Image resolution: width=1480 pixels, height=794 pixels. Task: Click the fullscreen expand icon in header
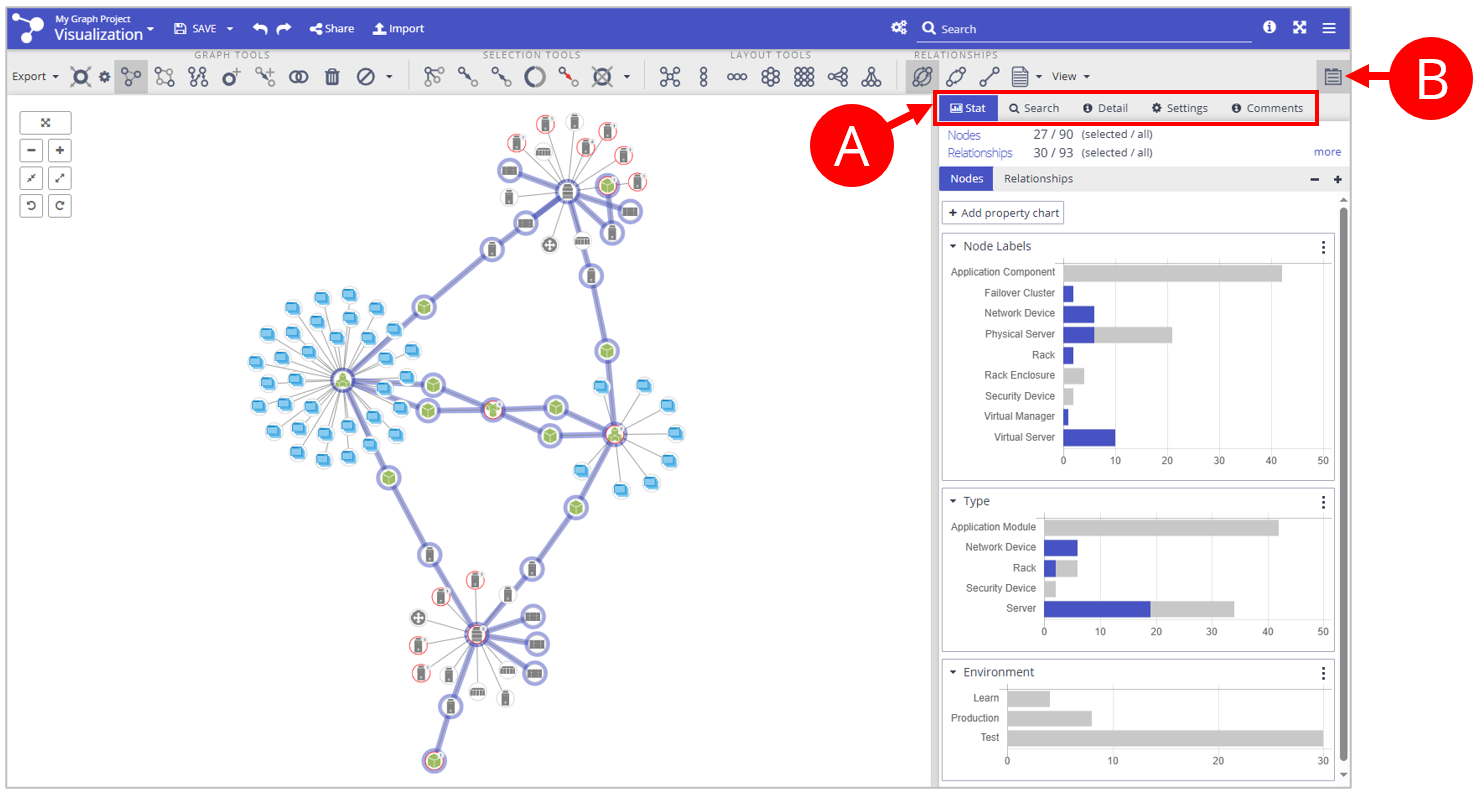pyautogui.click(x=1299, y=28)
